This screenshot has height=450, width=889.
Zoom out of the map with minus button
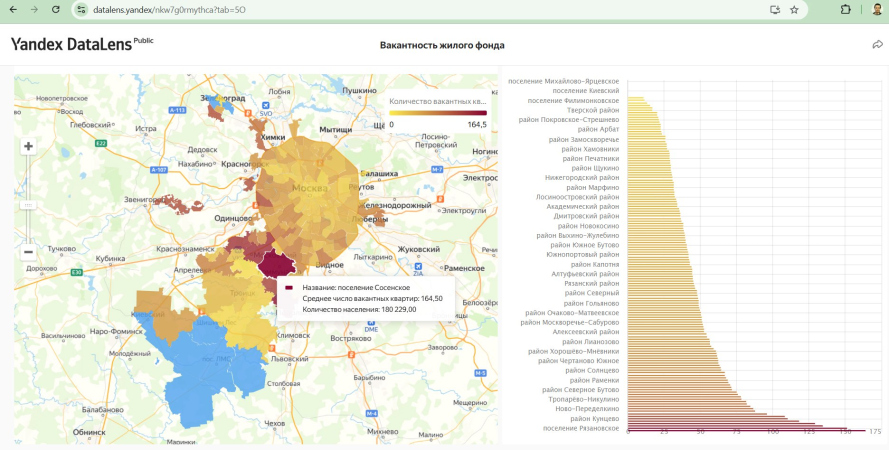28,252
